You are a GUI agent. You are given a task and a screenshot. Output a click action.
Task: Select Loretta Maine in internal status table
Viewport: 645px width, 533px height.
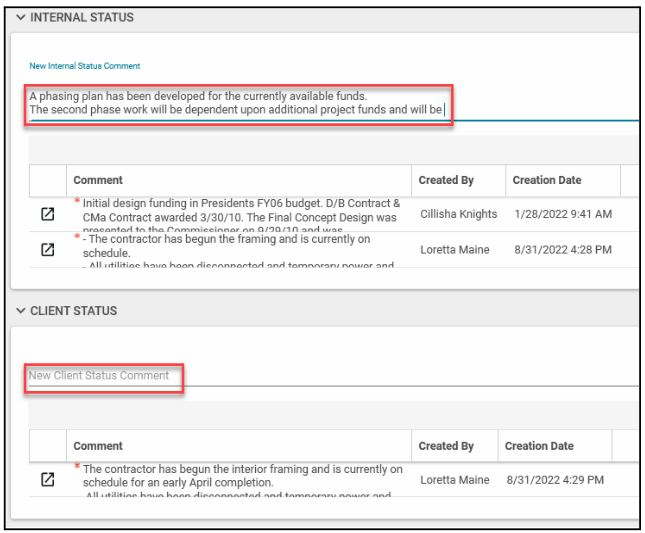(x=455, y=250)
